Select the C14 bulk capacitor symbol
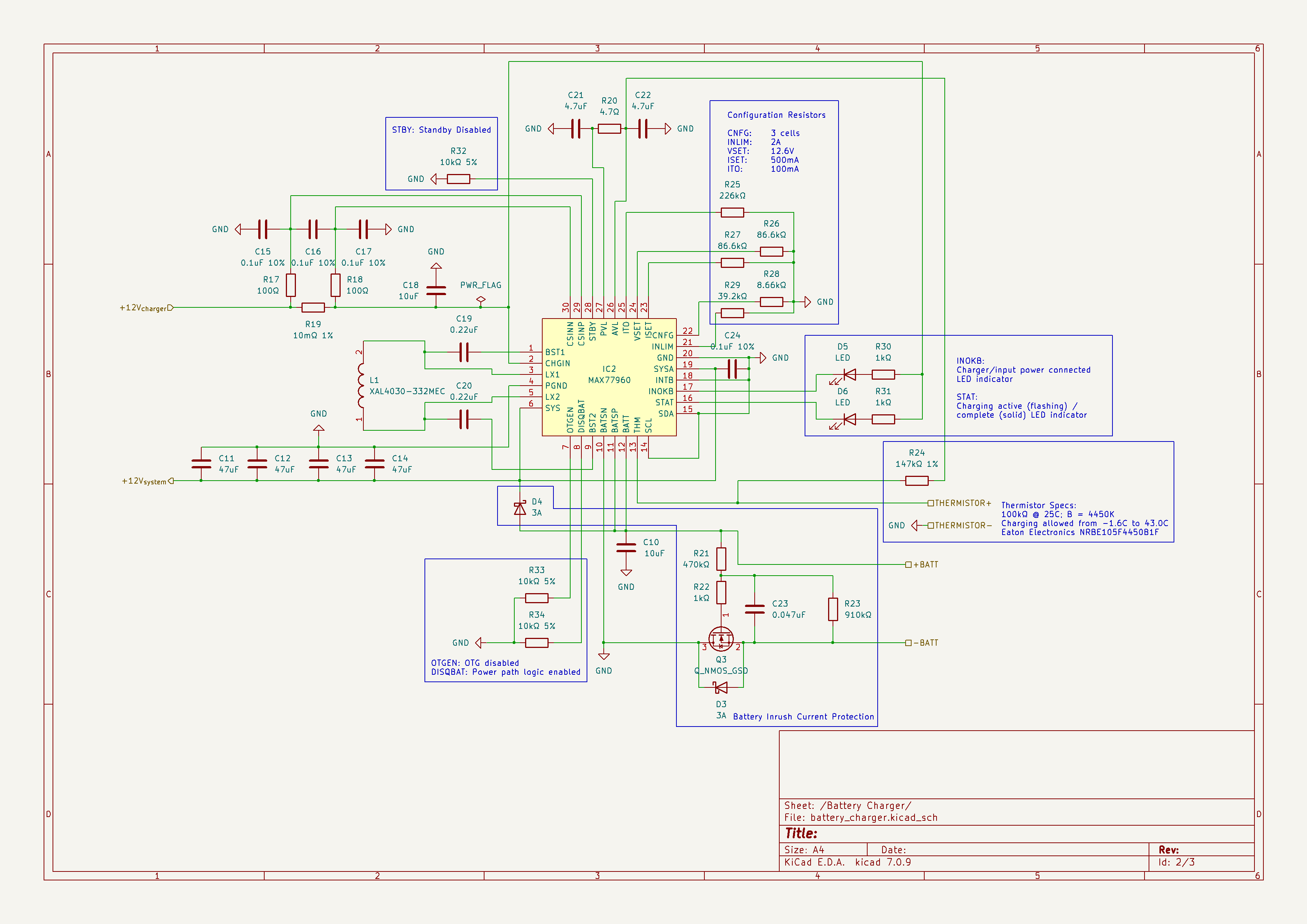 pyautogui.click(x=375, y=464)
